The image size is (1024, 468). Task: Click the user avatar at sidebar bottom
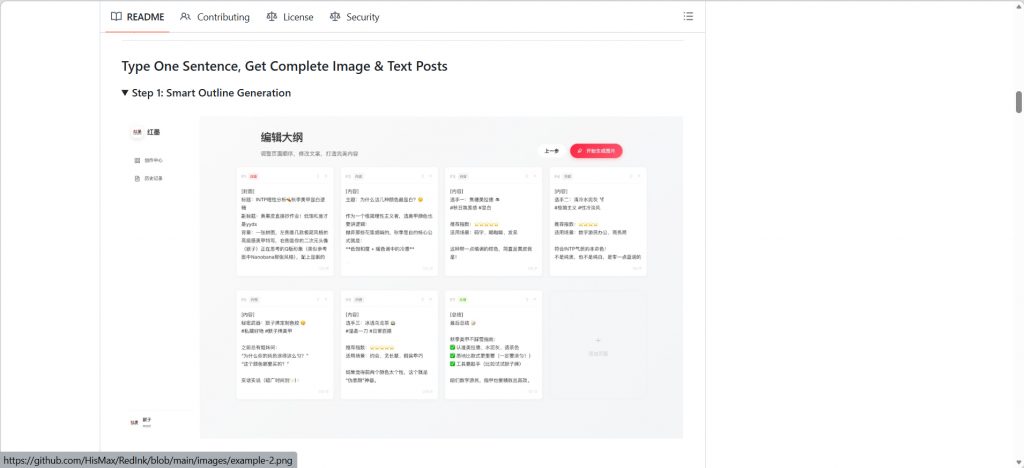(135, 422)
